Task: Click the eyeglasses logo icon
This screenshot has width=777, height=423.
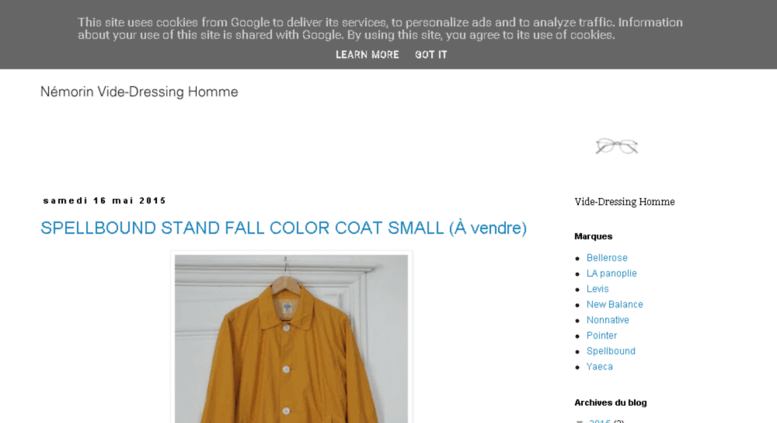Action: pyautogui.click(x=616, y=146)
